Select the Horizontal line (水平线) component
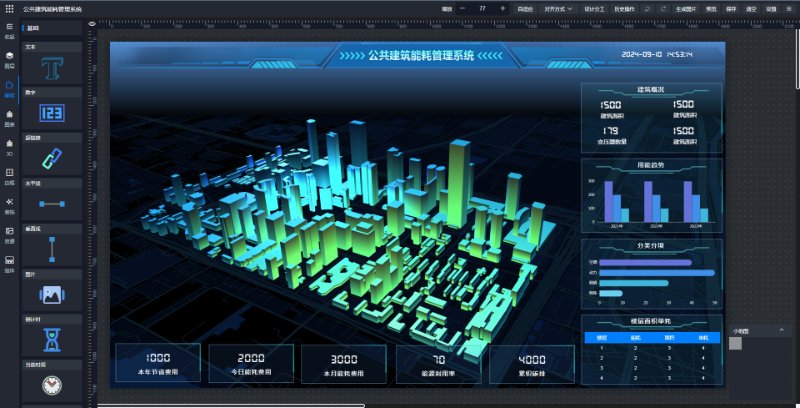The height and width of the screenshot is (408, 800). tap(52, 203)
